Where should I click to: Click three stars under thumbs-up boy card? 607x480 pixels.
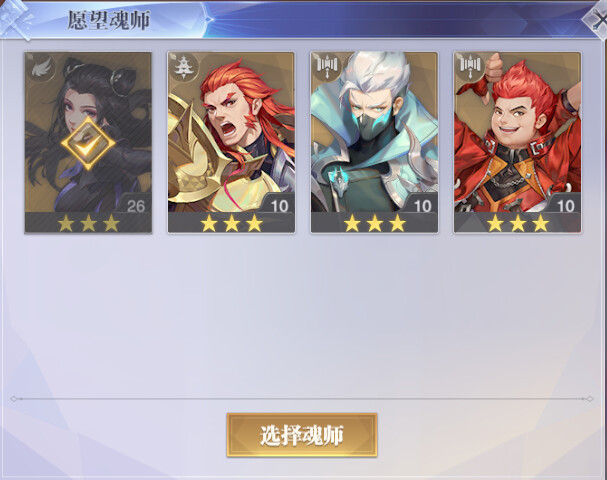[x=518, y=224]
